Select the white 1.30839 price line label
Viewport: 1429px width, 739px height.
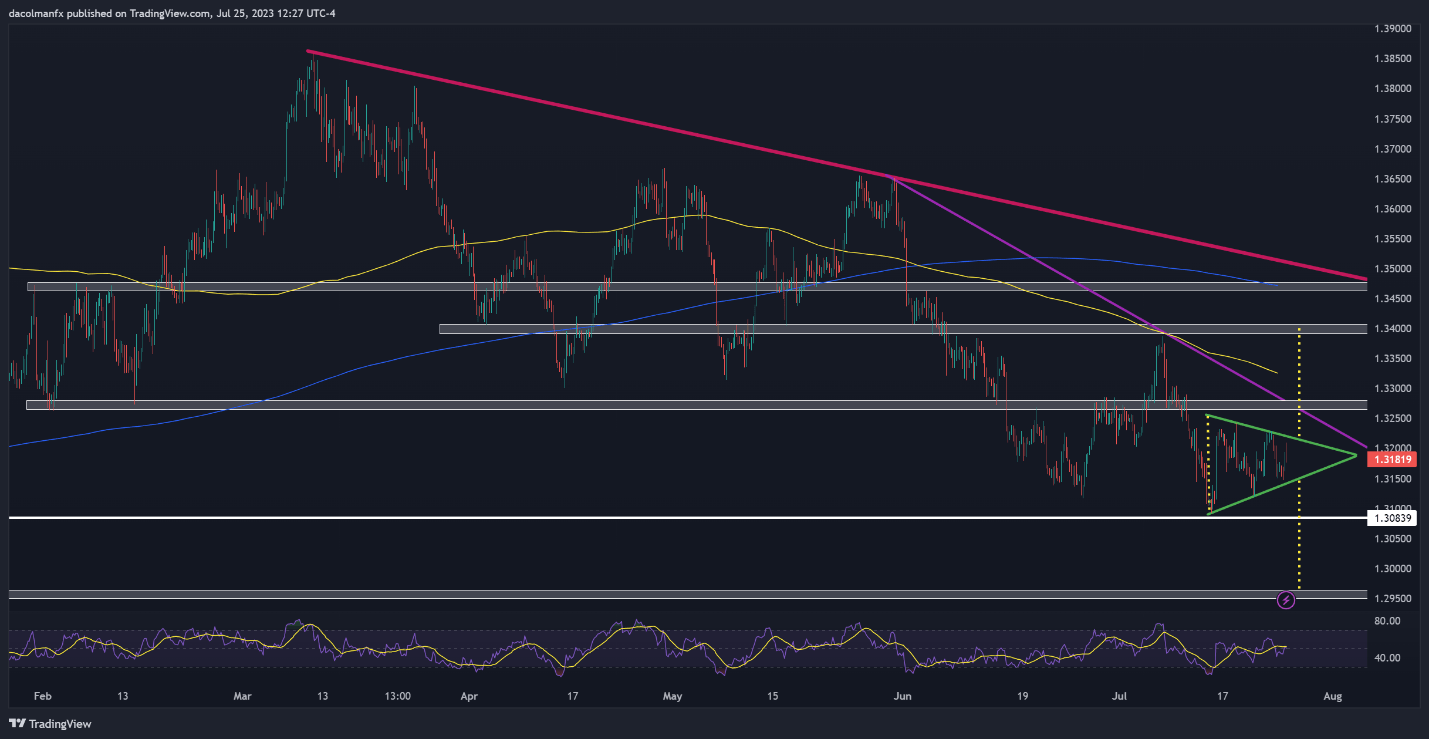pos(1394,518)
